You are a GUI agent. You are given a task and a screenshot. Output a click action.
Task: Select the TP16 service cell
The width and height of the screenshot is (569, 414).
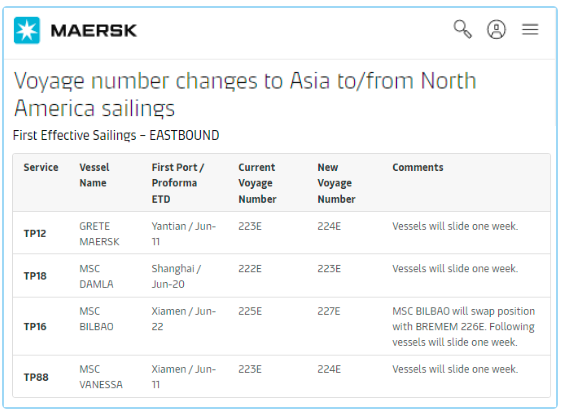coord(35,327)
